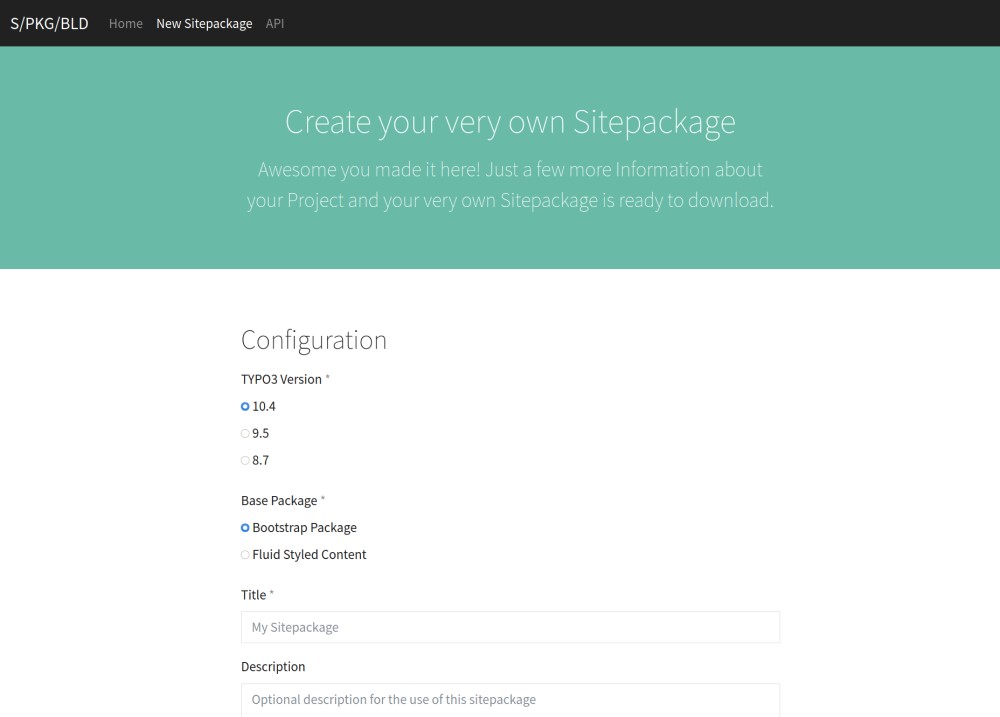This screenshot has width=1000, height=717.
Task: Focus the Title input field
Action: [510, 627]
